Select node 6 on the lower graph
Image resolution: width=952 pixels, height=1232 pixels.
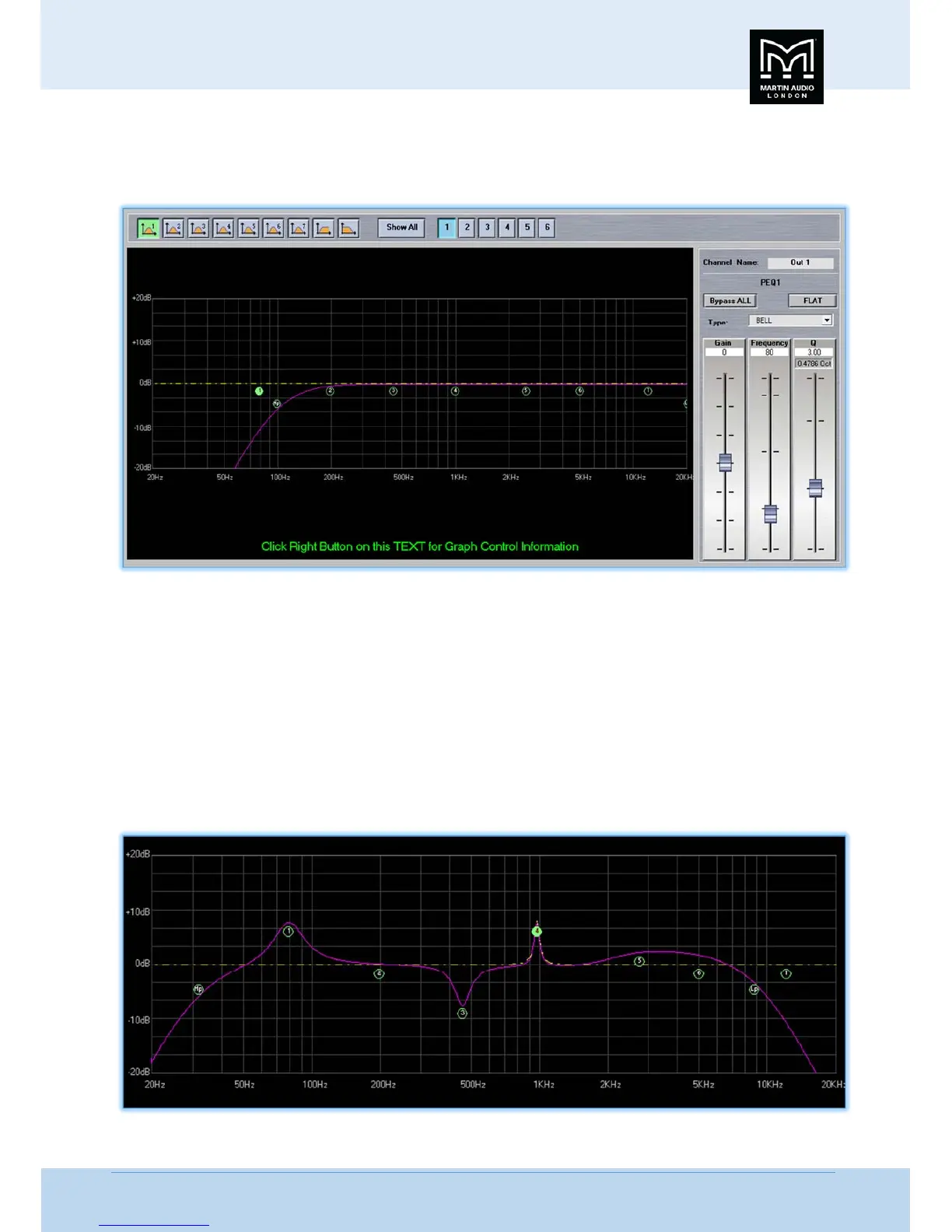tap(698, 974)
